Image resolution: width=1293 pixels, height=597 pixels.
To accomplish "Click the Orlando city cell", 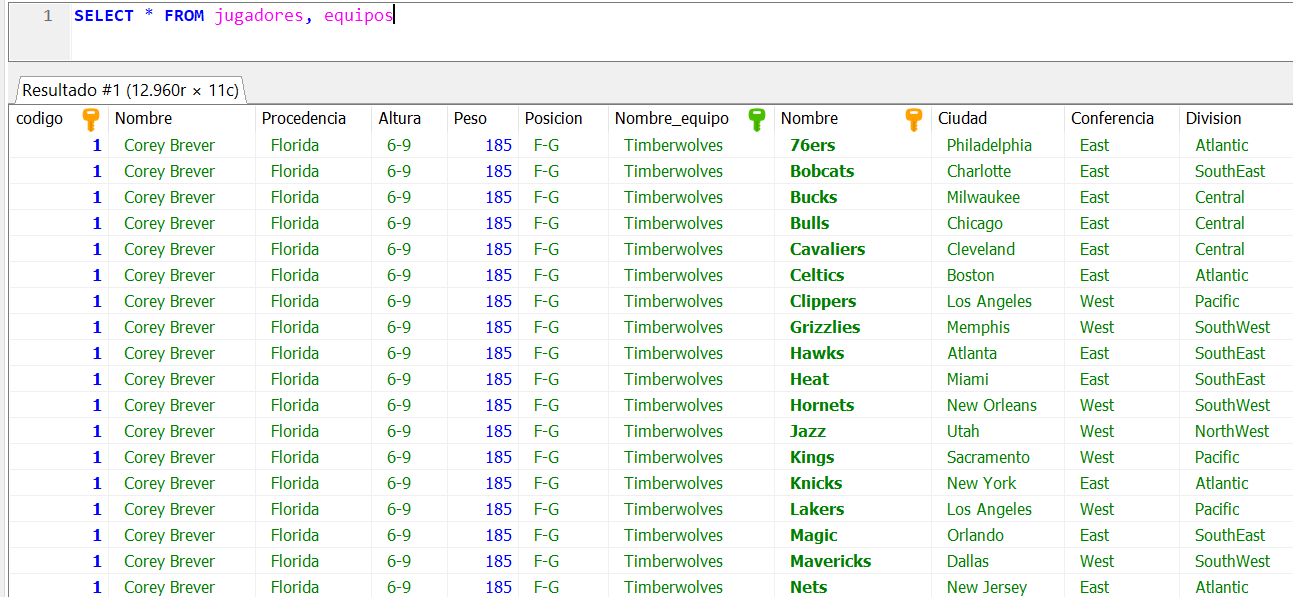I will (975, 535).
